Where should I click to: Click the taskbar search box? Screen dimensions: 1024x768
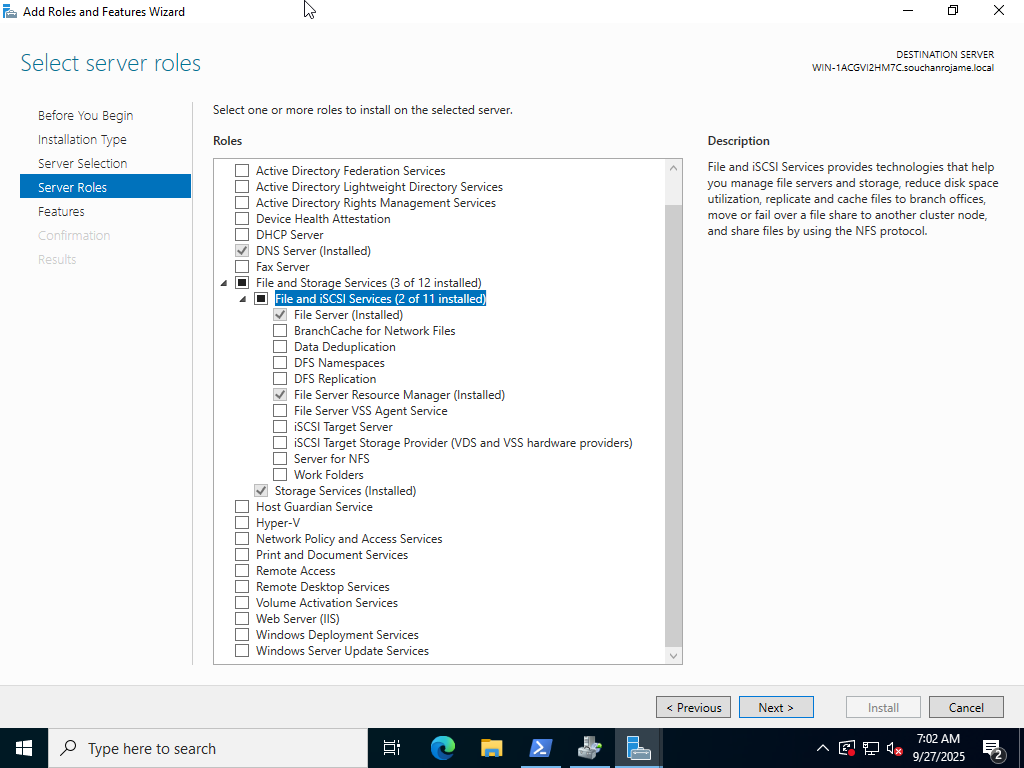pos(200,747)
